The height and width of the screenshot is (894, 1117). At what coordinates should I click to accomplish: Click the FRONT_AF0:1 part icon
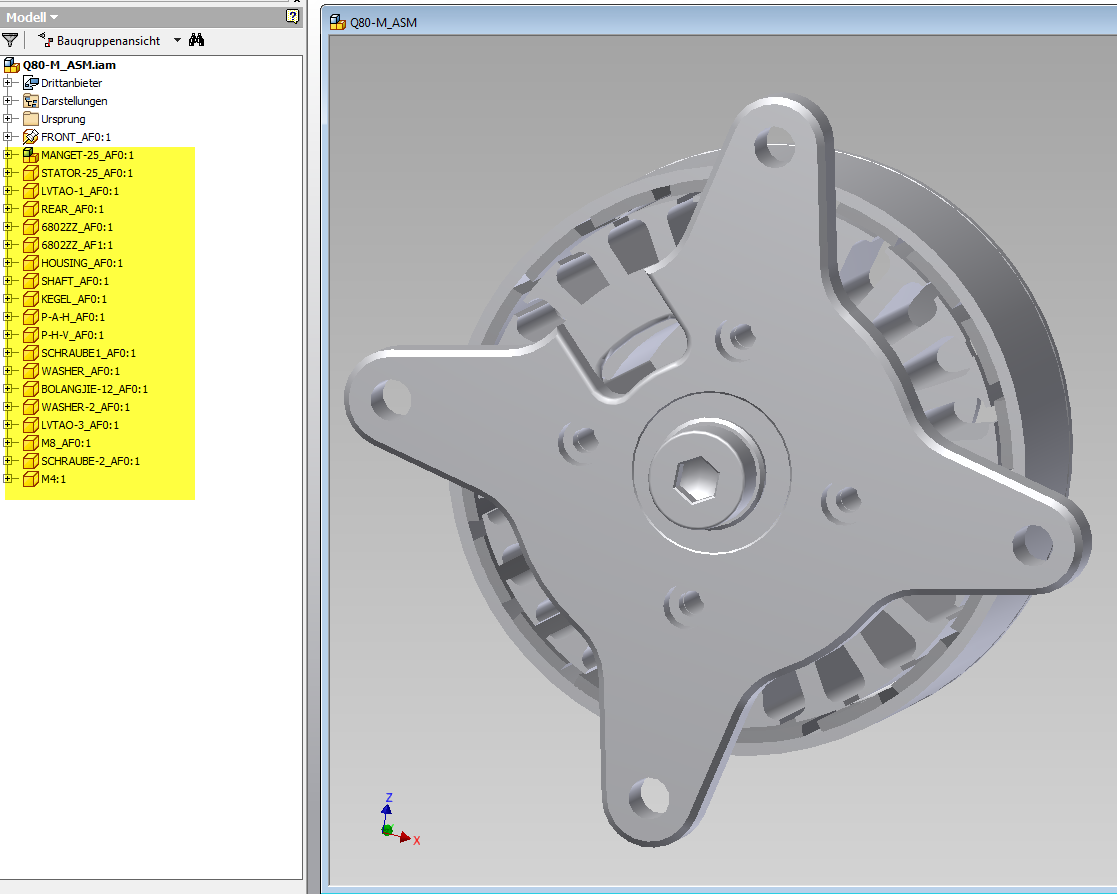tap(31, 137)
